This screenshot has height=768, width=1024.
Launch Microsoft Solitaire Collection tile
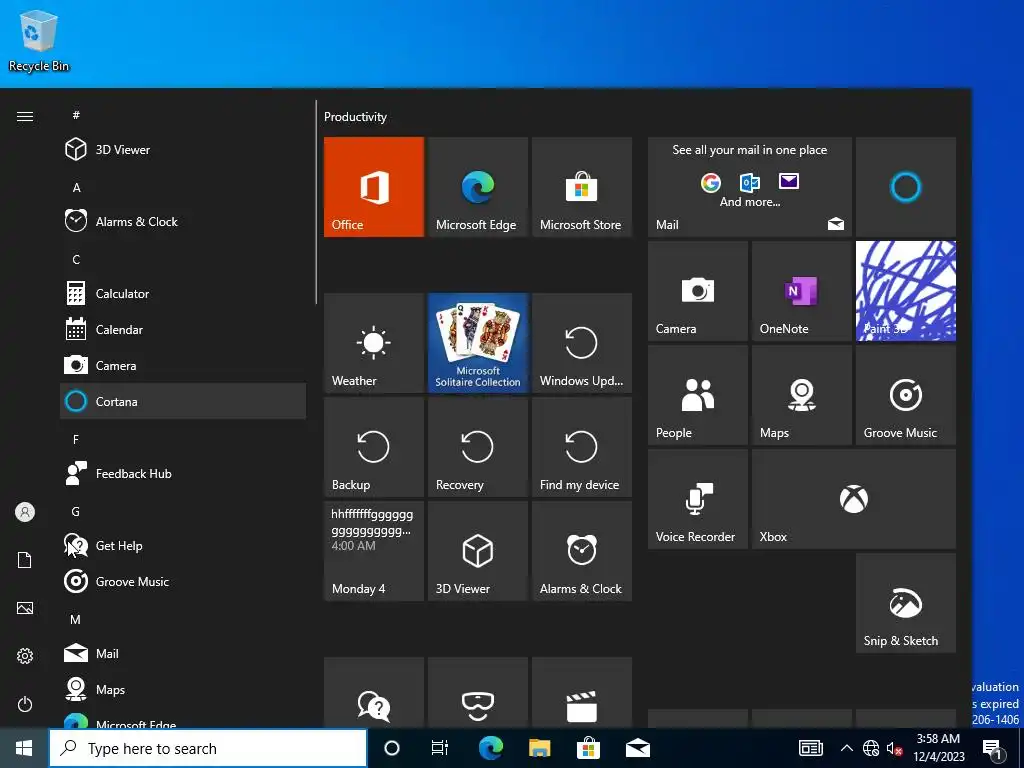point(477,343)
